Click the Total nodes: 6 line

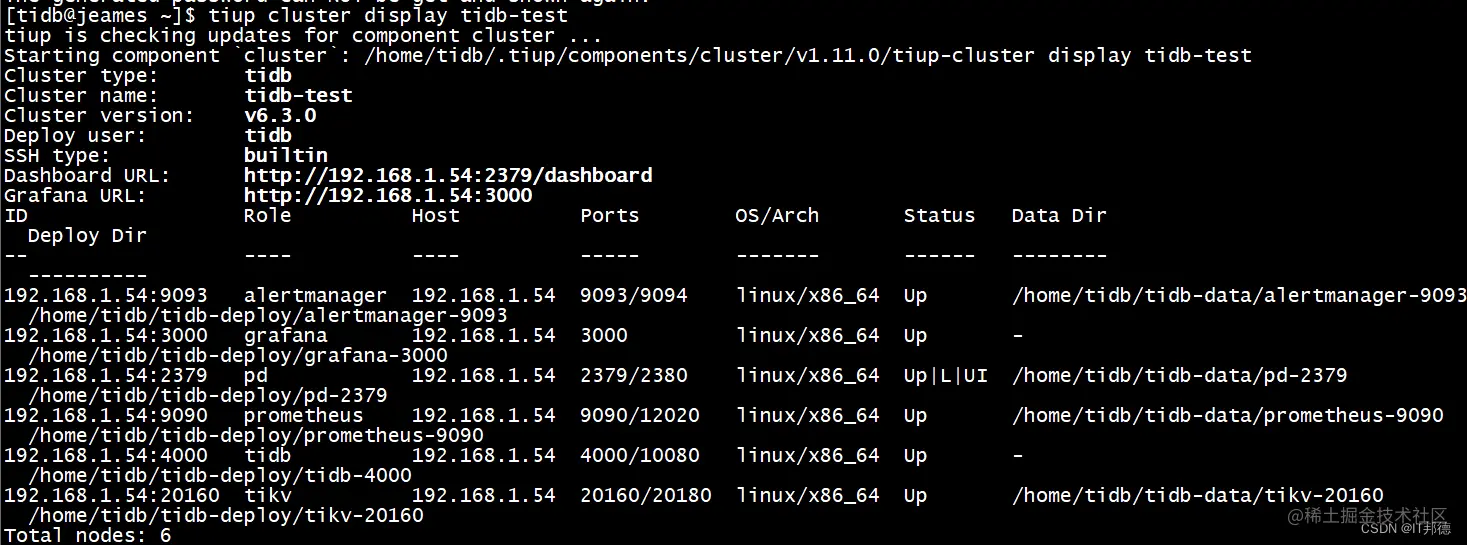pos(87,535)
